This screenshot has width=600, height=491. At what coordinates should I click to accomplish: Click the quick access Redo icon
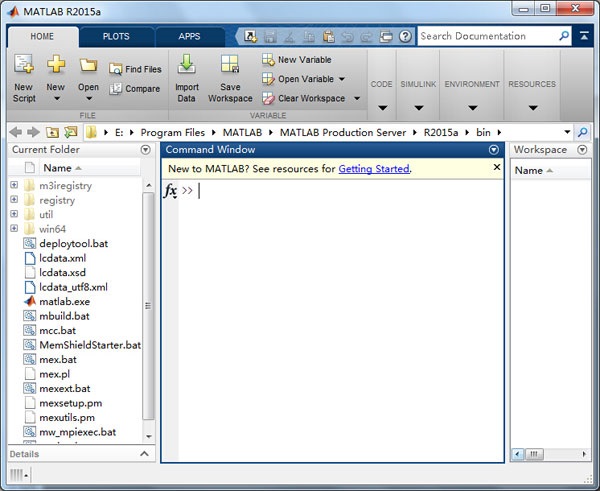coord(366,36)
